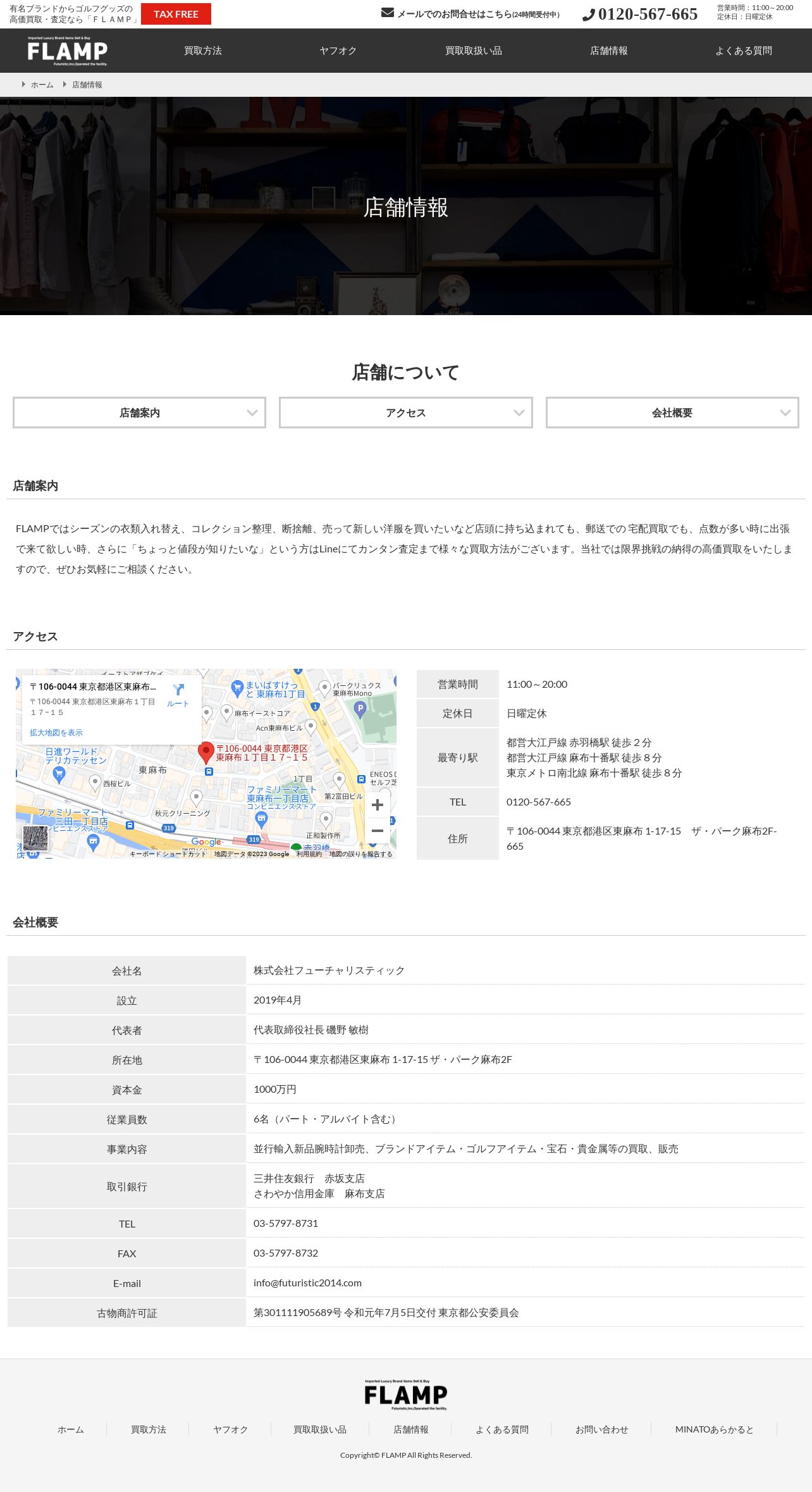
Task: Zoom in the map with plus button
Action: [x=378, y=805]
